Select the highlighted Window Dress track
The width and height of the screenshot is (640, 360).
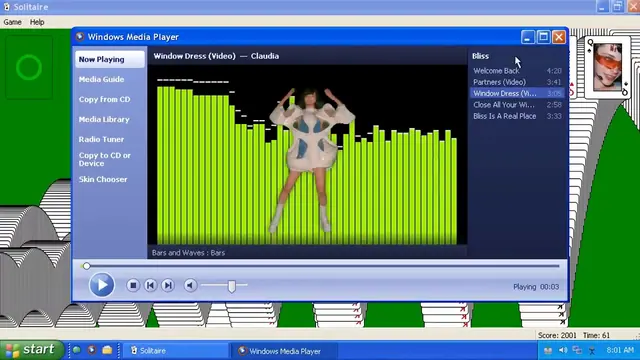coord(517,93)
